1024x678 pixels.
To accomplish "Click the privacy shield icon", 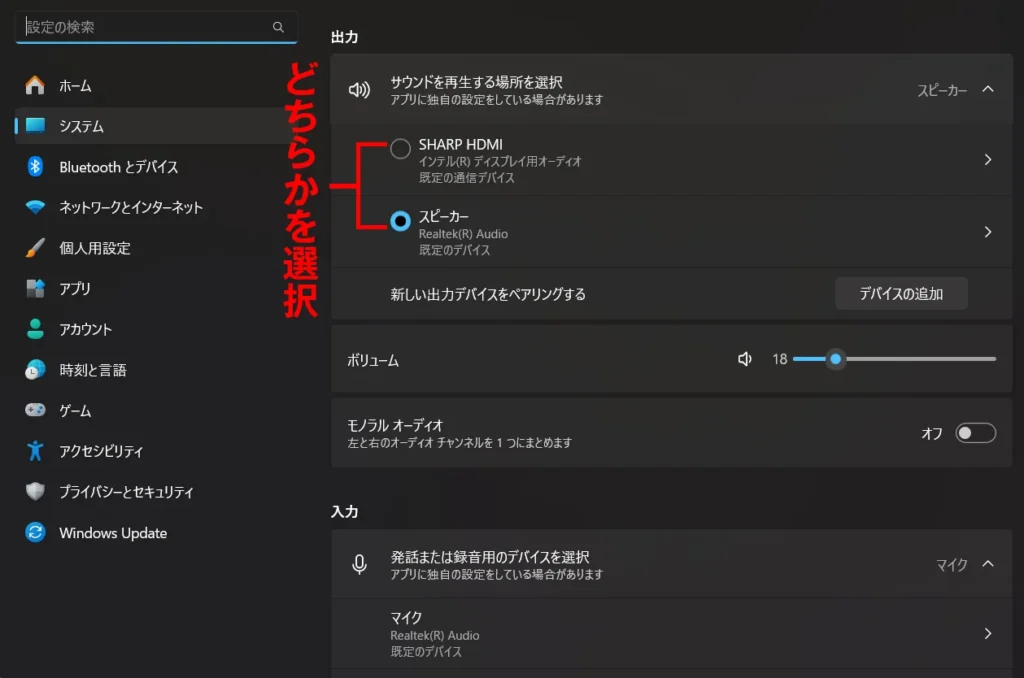I will (35, 492).
